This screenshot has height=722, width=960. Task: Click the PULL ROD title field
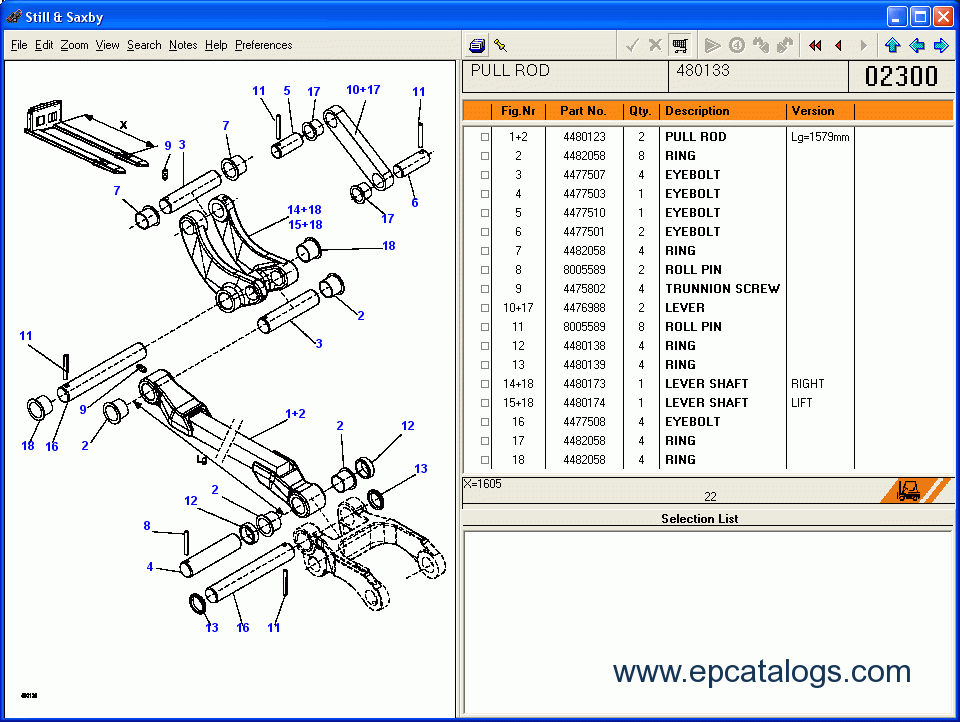click(x=565, y=77)
